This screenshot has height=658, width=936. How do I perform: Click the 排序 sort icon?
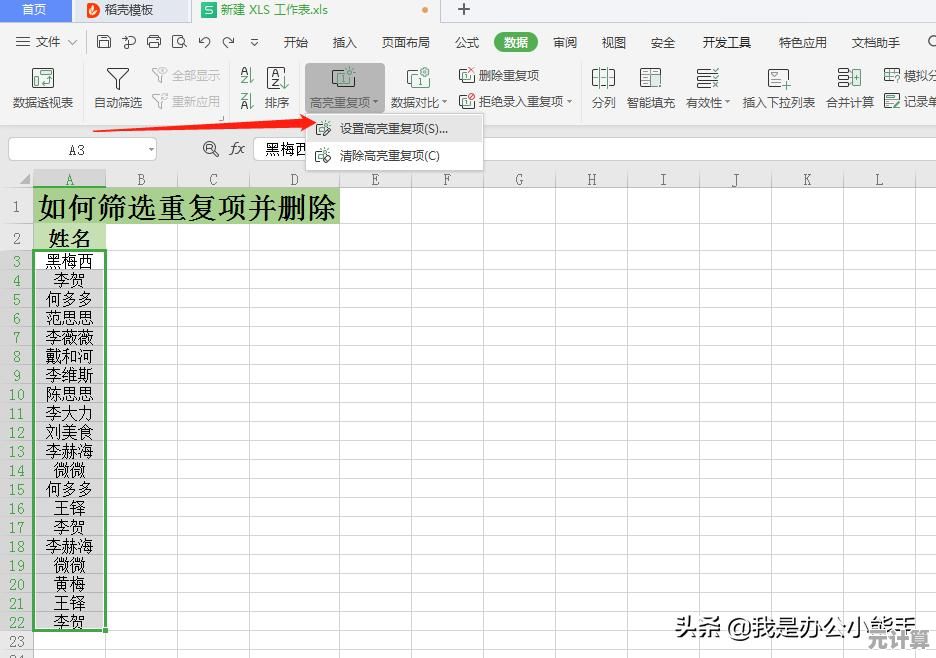pyautogui.click(x=277, y=87)
